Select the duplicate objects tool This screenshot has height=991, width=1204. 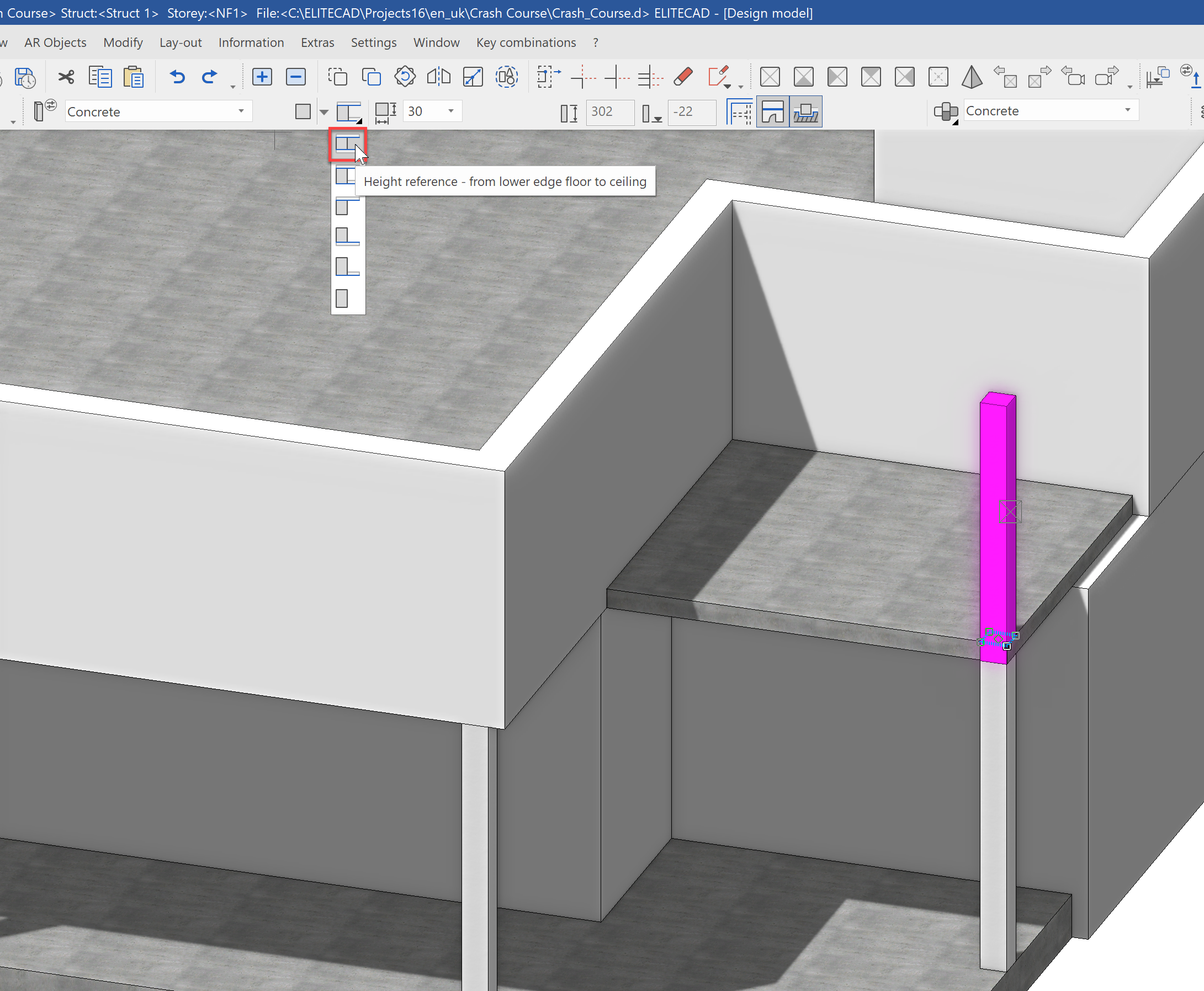click(372, 77)
